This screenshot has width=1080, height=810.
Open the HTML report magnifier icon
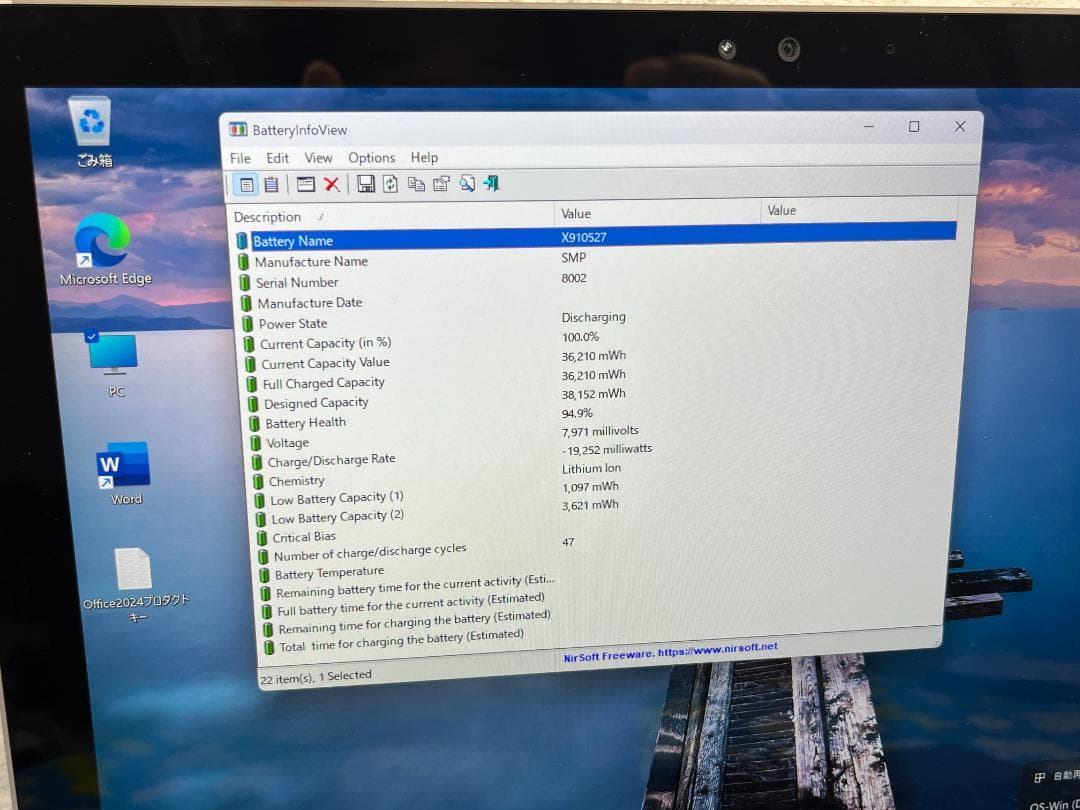point(466,184)
